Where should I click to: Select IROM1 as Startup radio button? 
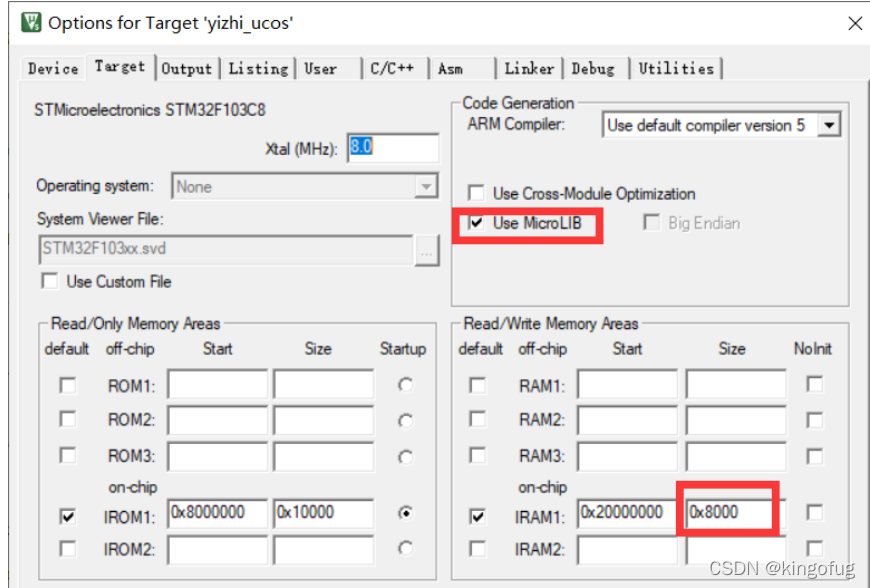coord(406,513)
